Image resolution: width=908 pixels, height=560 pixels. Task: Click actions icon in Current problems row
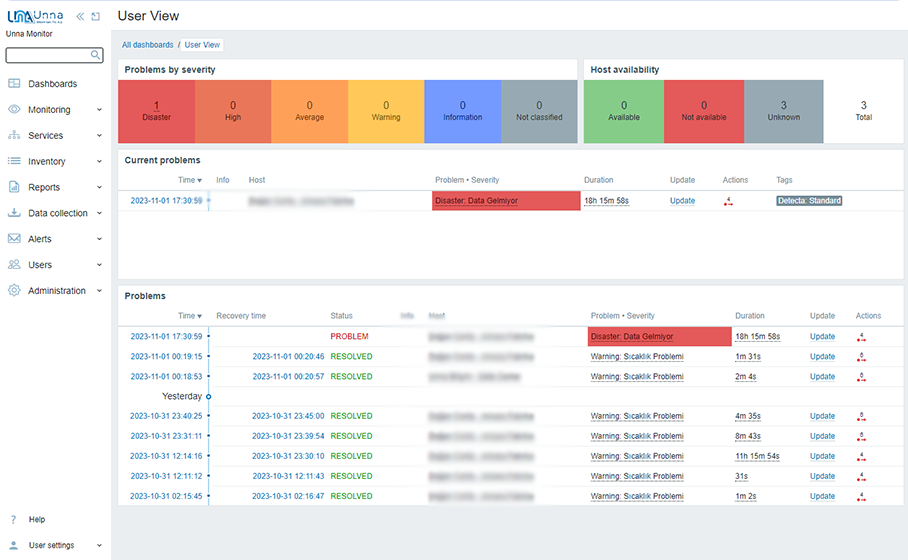728,201
